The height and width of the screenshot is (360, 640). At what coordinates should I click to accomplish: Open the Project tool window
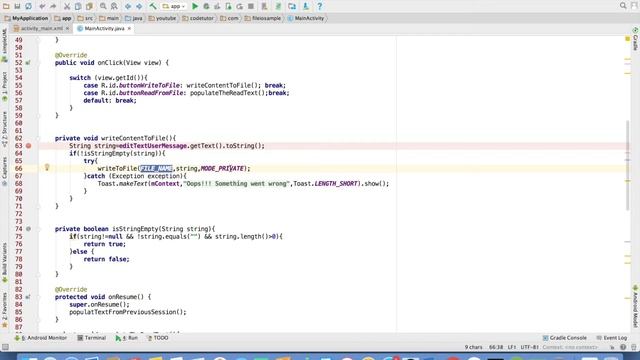[4, 87]
